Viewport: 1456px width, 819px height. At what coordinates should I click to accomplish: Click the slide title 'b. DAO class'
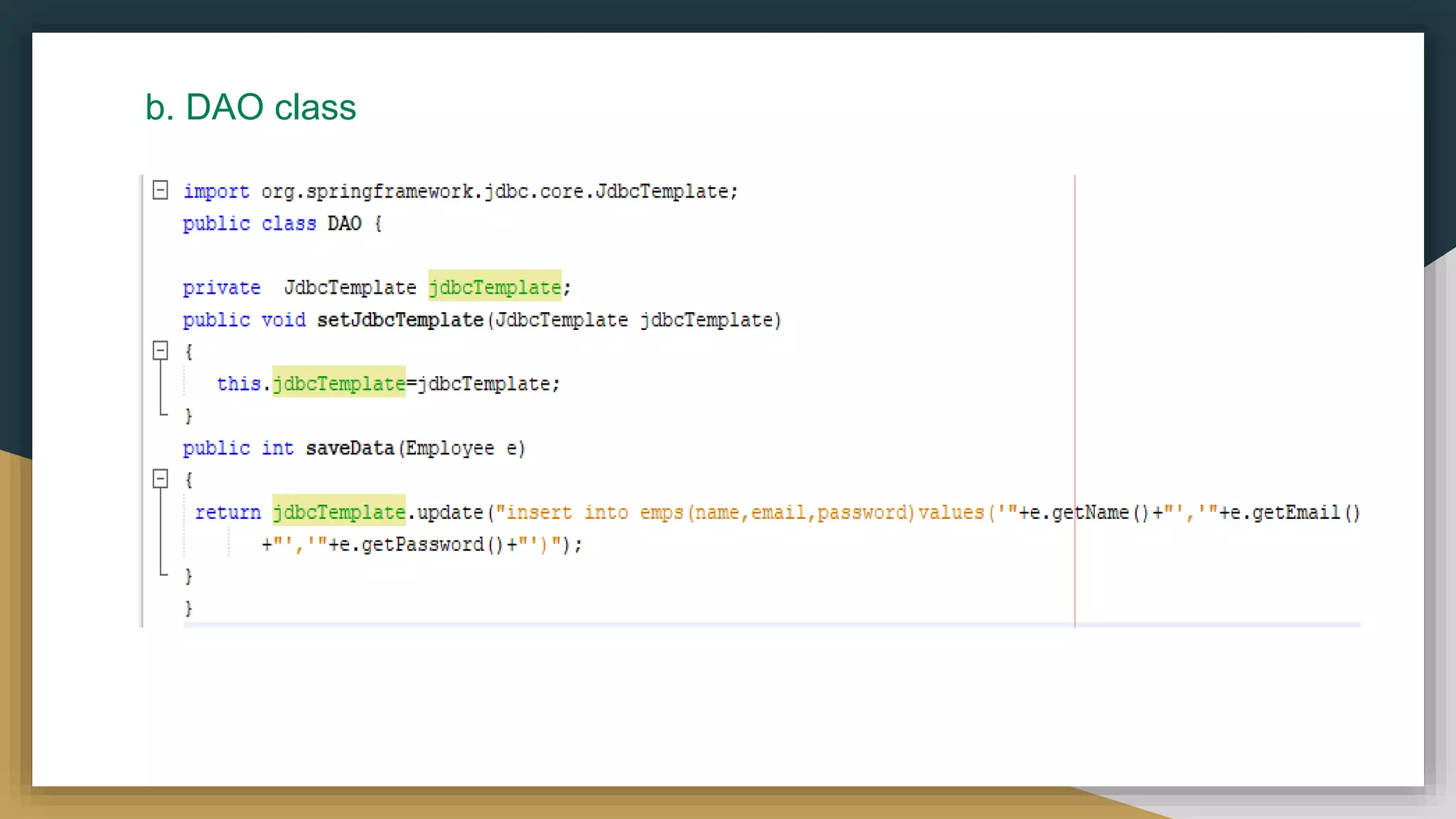pos(250,107)
